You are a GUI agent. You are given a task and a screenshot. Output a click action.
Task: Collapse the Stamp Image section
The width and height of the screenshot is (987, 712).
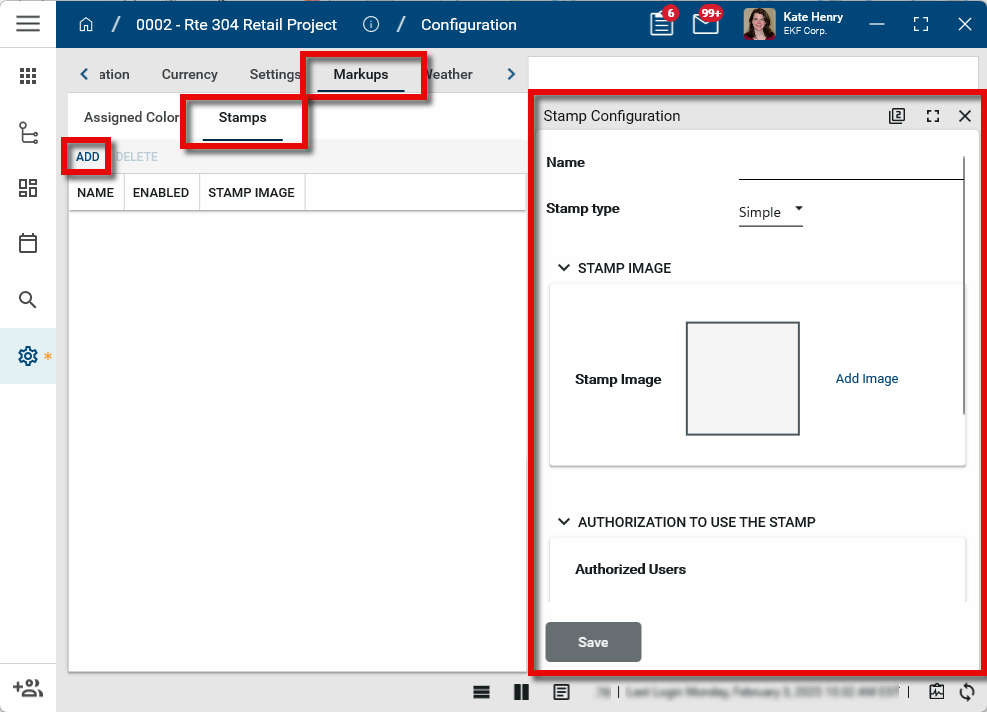tap(565, 268)
